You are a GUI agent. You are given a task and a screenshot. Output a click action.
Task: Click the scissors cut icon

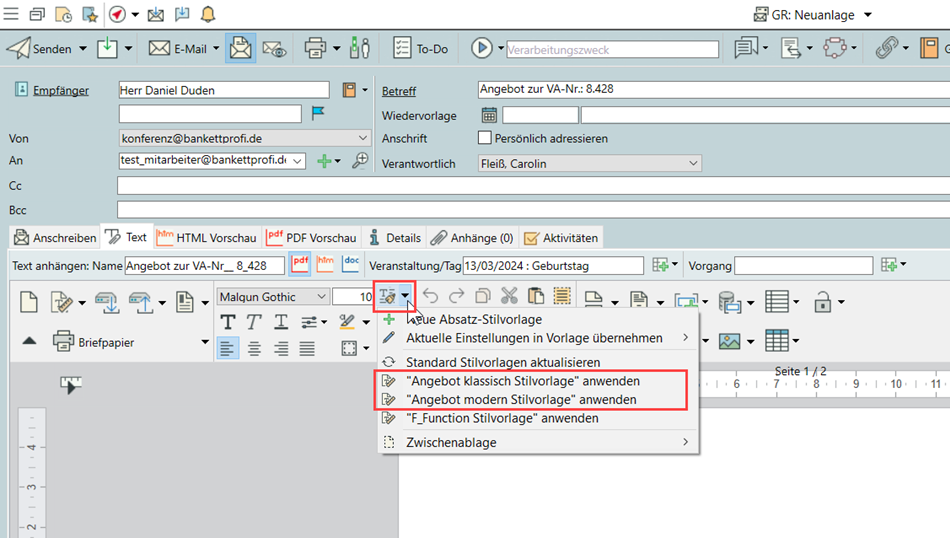(509, 296)
